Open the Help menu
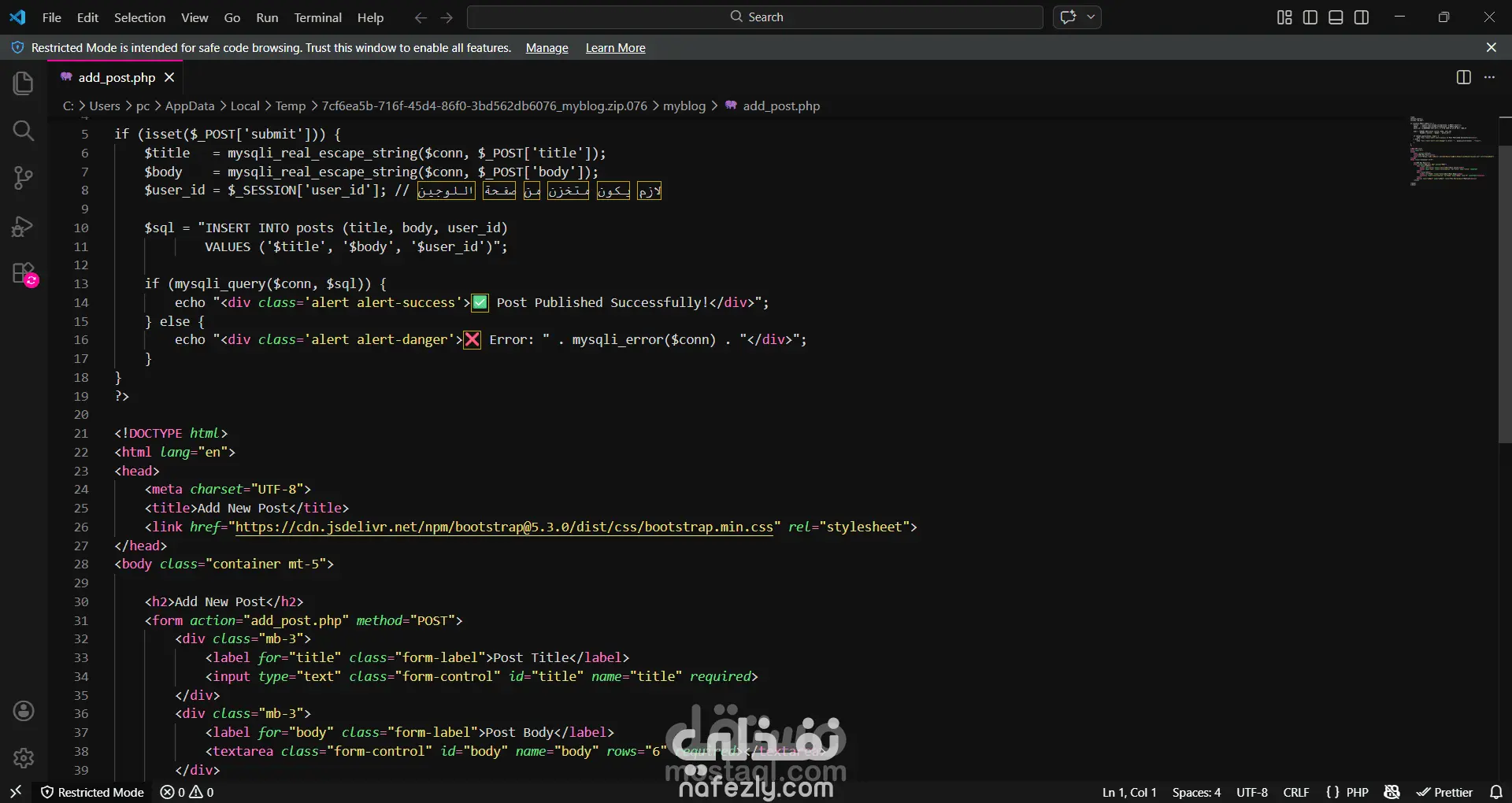This screenshot has height=803, width=1512. pos(370,17)
